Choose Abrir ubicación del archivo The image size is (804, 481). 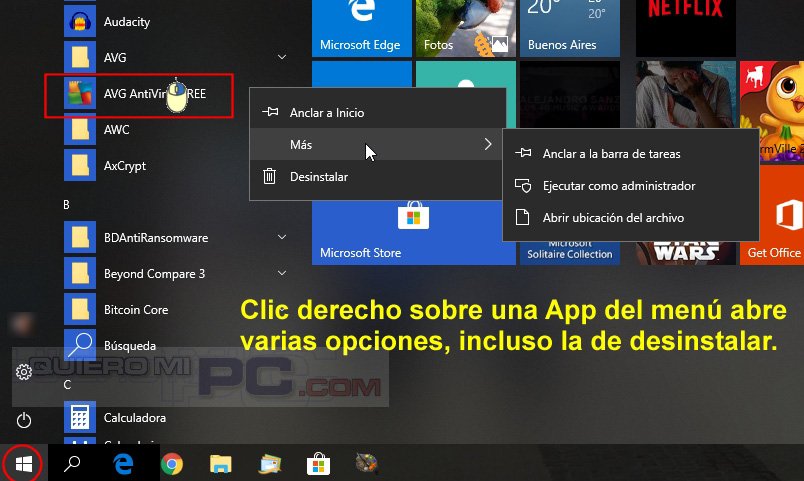point(630,218)
